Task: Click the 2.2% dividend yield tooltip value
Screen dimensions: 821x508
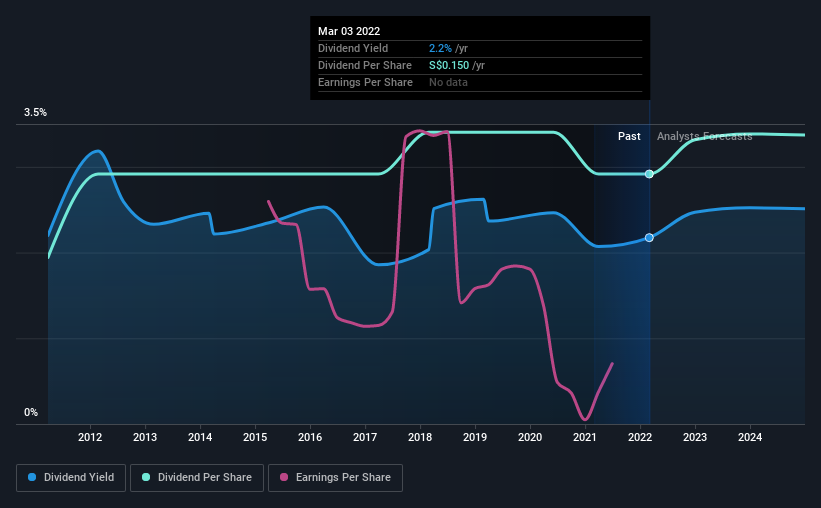Action: 440,48
